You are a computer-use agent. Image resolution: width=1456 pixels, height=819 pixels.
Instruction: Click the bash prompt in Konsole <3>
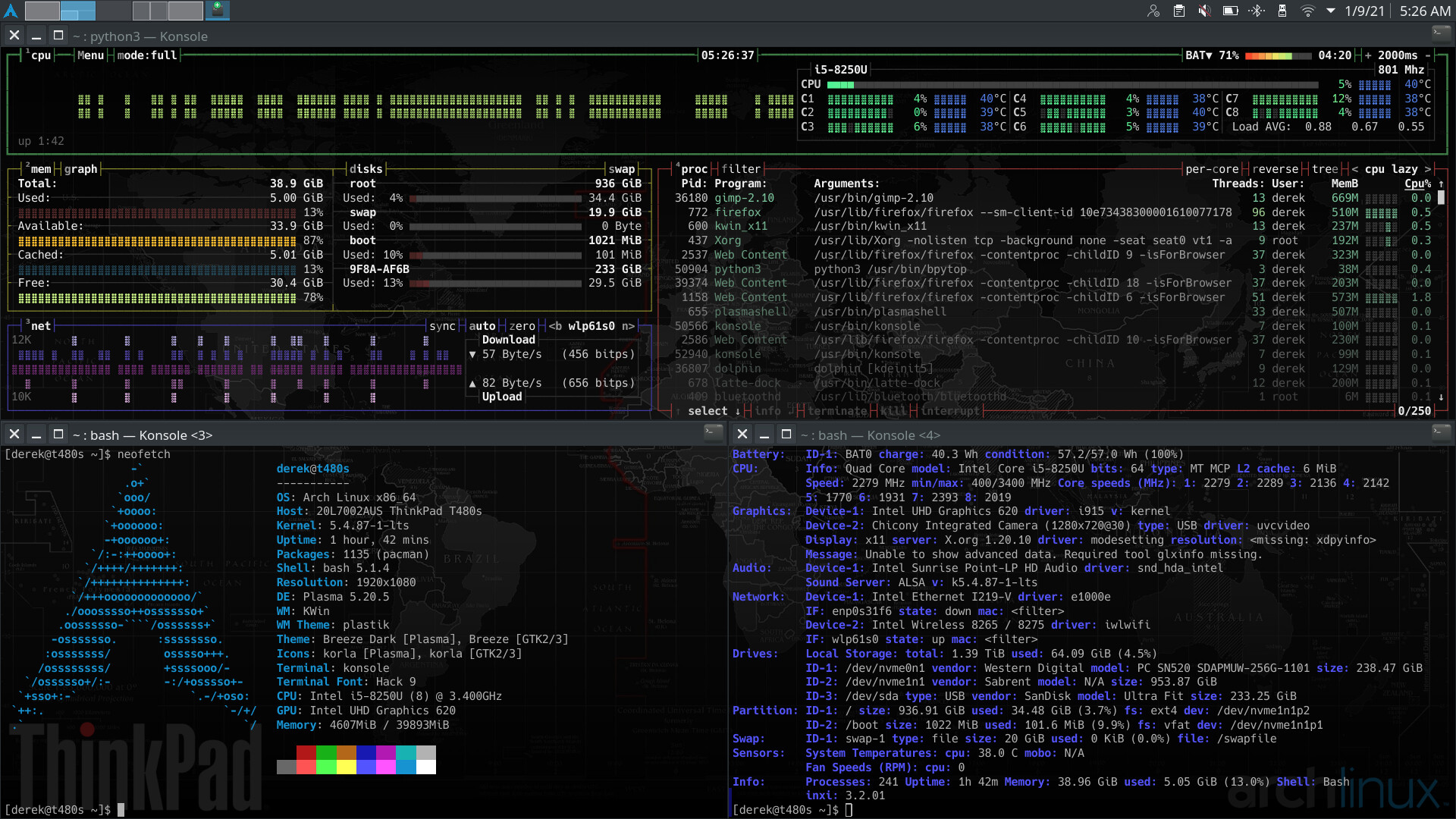click(x=57, y=809)
